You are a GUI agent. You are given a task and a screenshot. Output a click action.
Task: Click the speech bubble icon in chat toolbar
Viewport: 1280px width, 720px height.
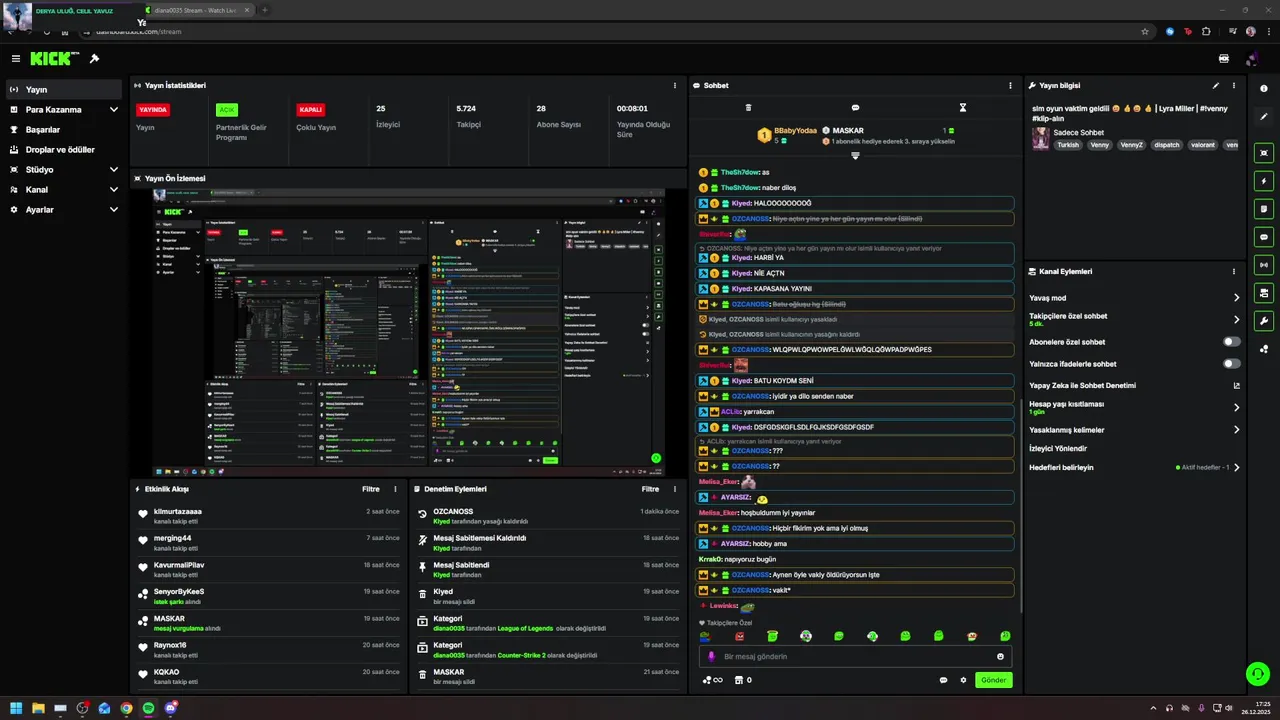pyautogui.click(x=855, y=108)
